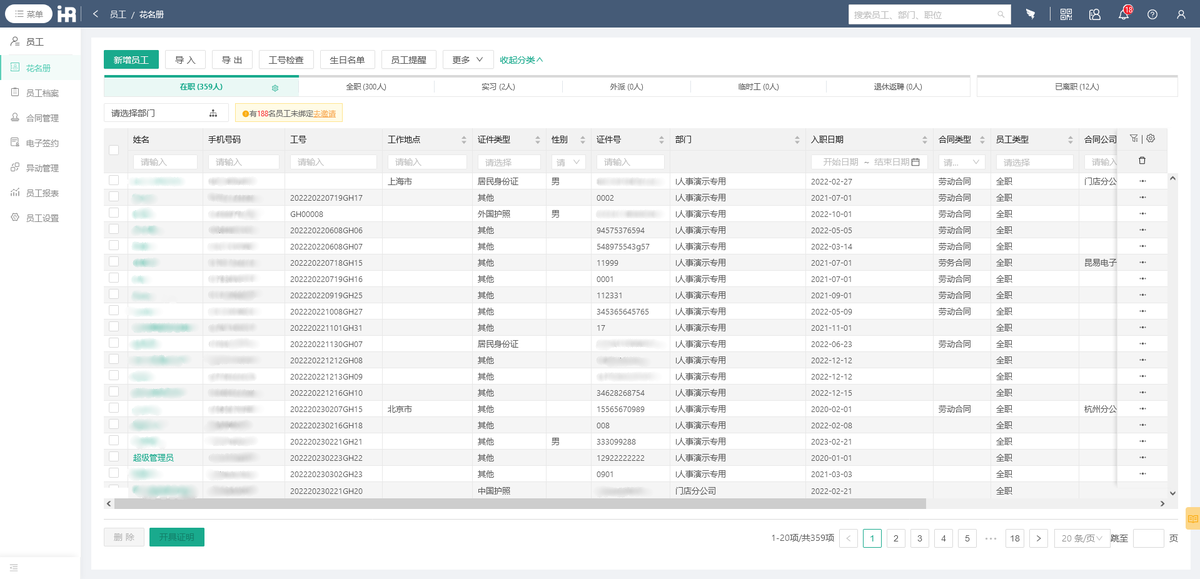Open the 20 条/页 page size dropdown
The height and width of the screenshot is (579, 1200).
coord(1083,538)
